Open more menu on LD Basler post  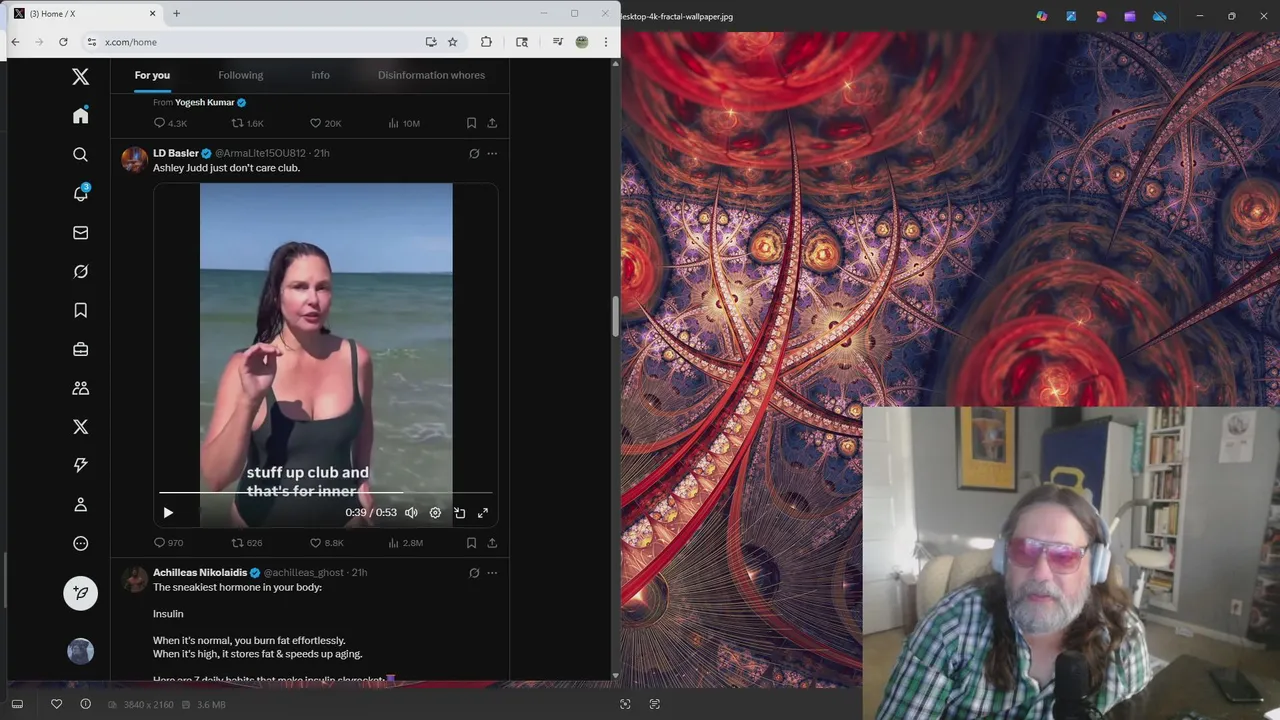(492, 154)
